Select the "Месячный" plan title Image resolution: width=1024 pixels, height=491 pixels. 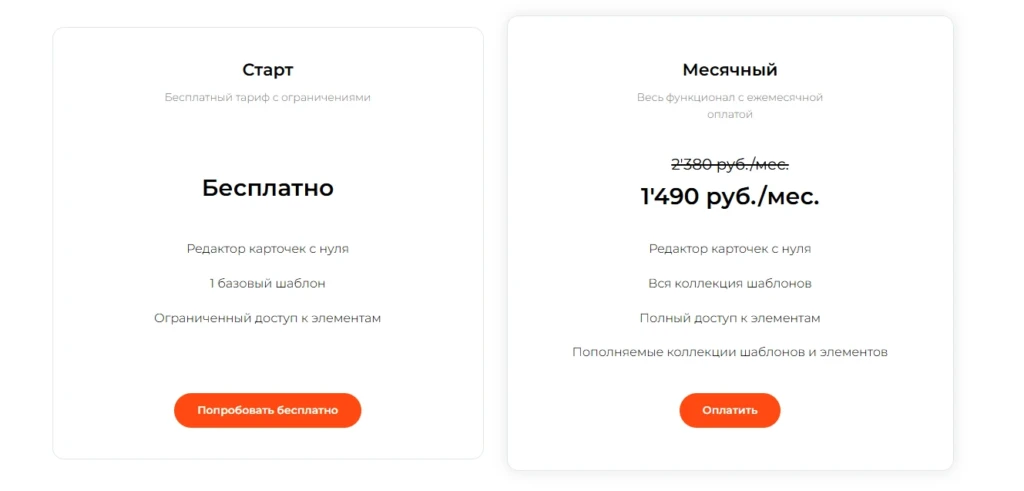click(x=730, y=70)
